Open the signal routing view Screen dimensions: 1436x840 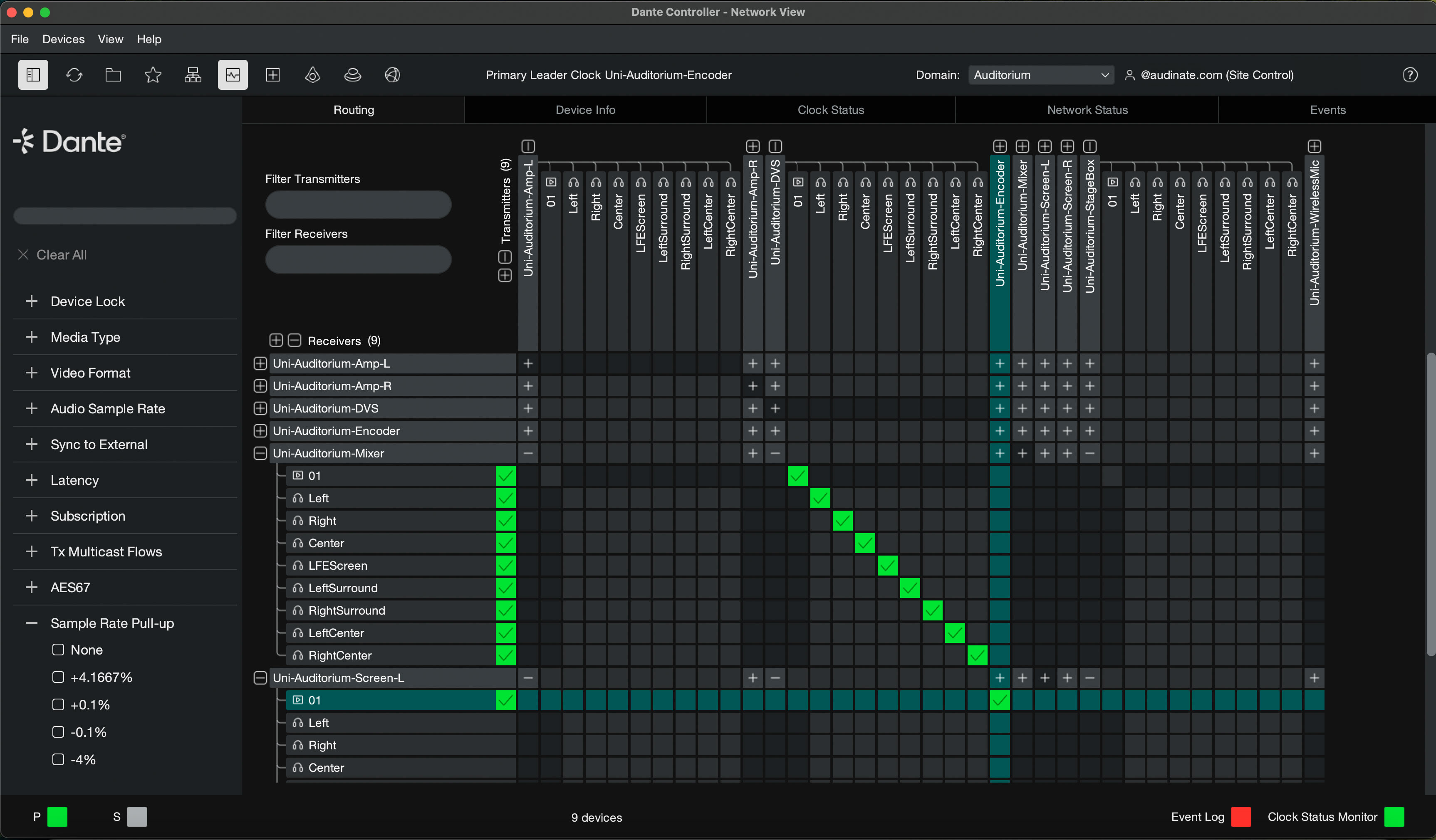coord(233,74)
